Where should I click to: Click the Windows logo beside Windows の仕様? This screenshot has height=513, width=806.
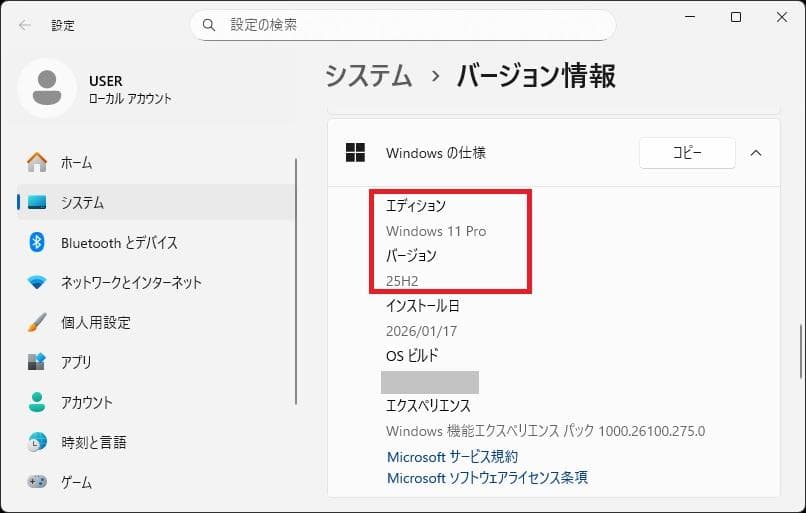click(x=355, y=153)
